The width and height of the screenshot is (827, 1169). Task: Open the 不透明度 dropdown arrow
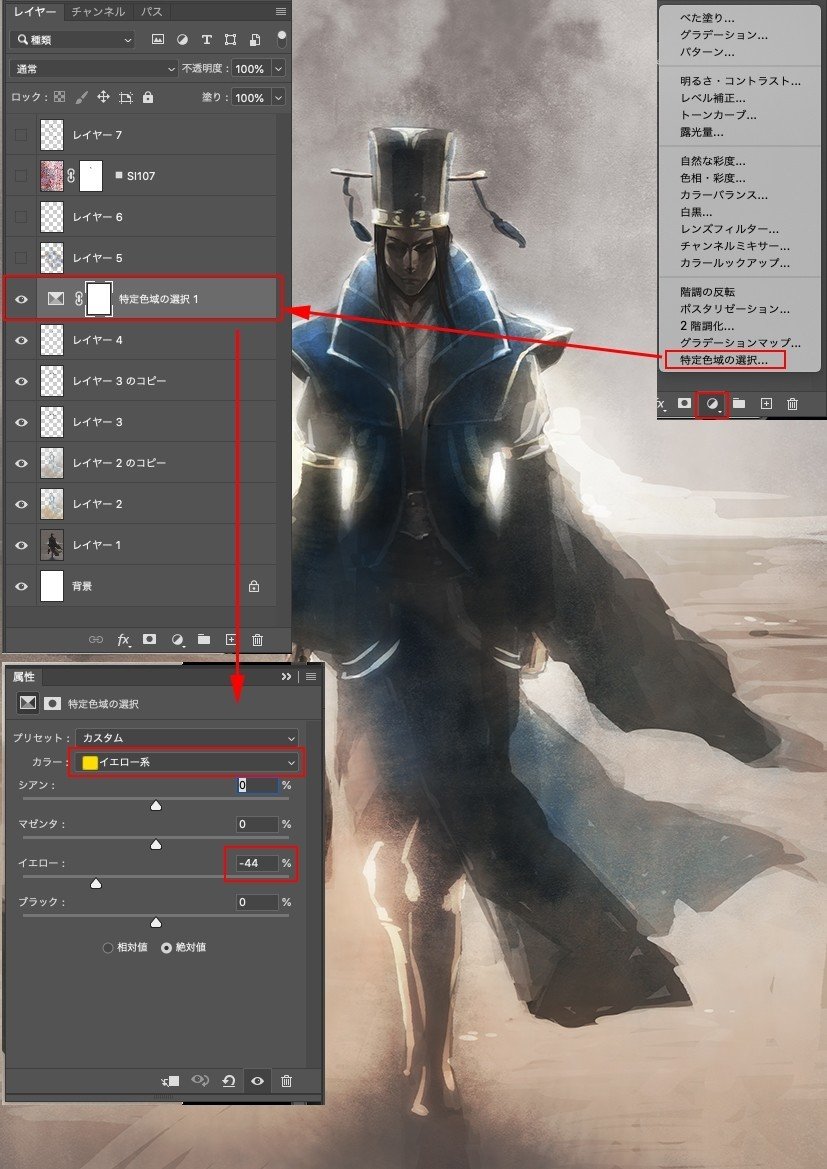(278, 69)
